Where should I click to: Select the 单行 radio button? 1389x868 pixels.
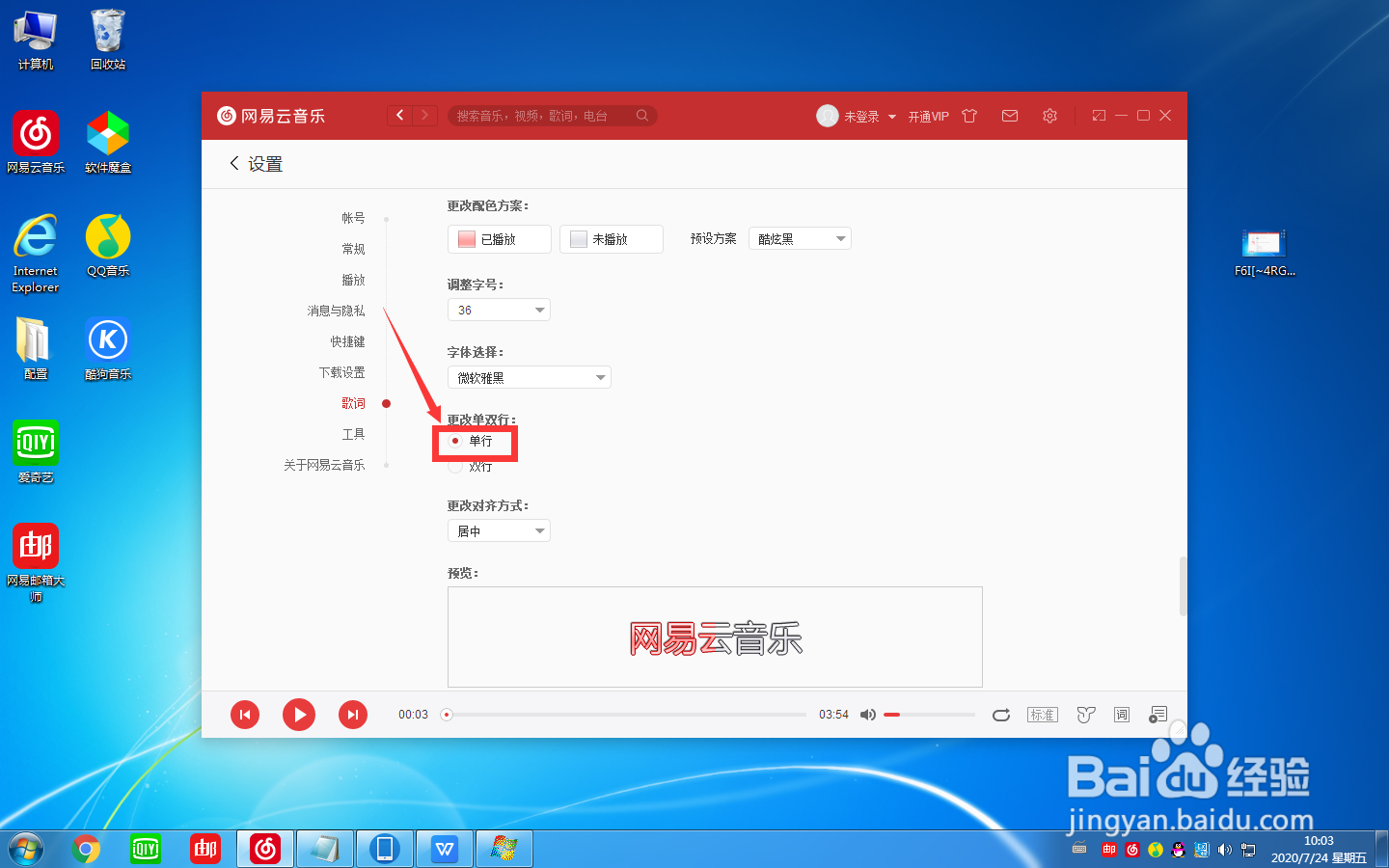[454, 440]
